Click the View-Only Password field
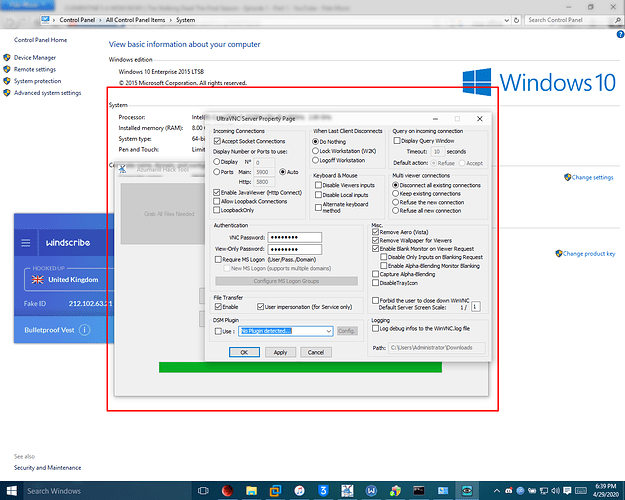Screen dimensions: 625x500 point(295,250)
